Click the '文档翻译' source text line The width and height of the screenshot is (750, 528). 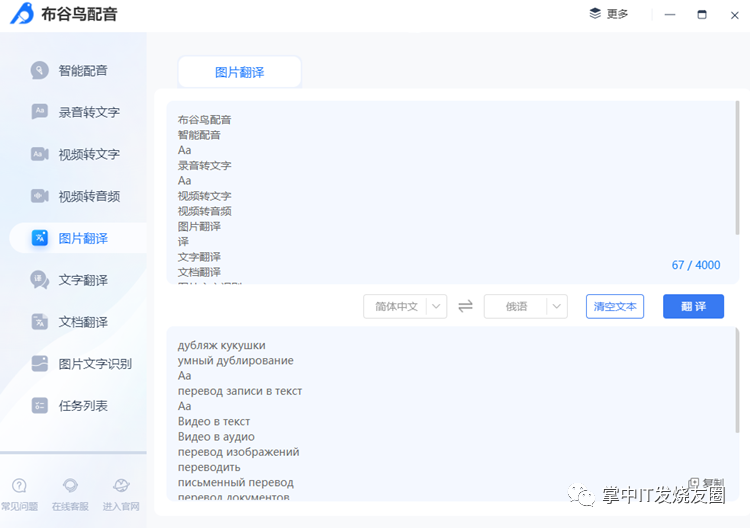199,272
